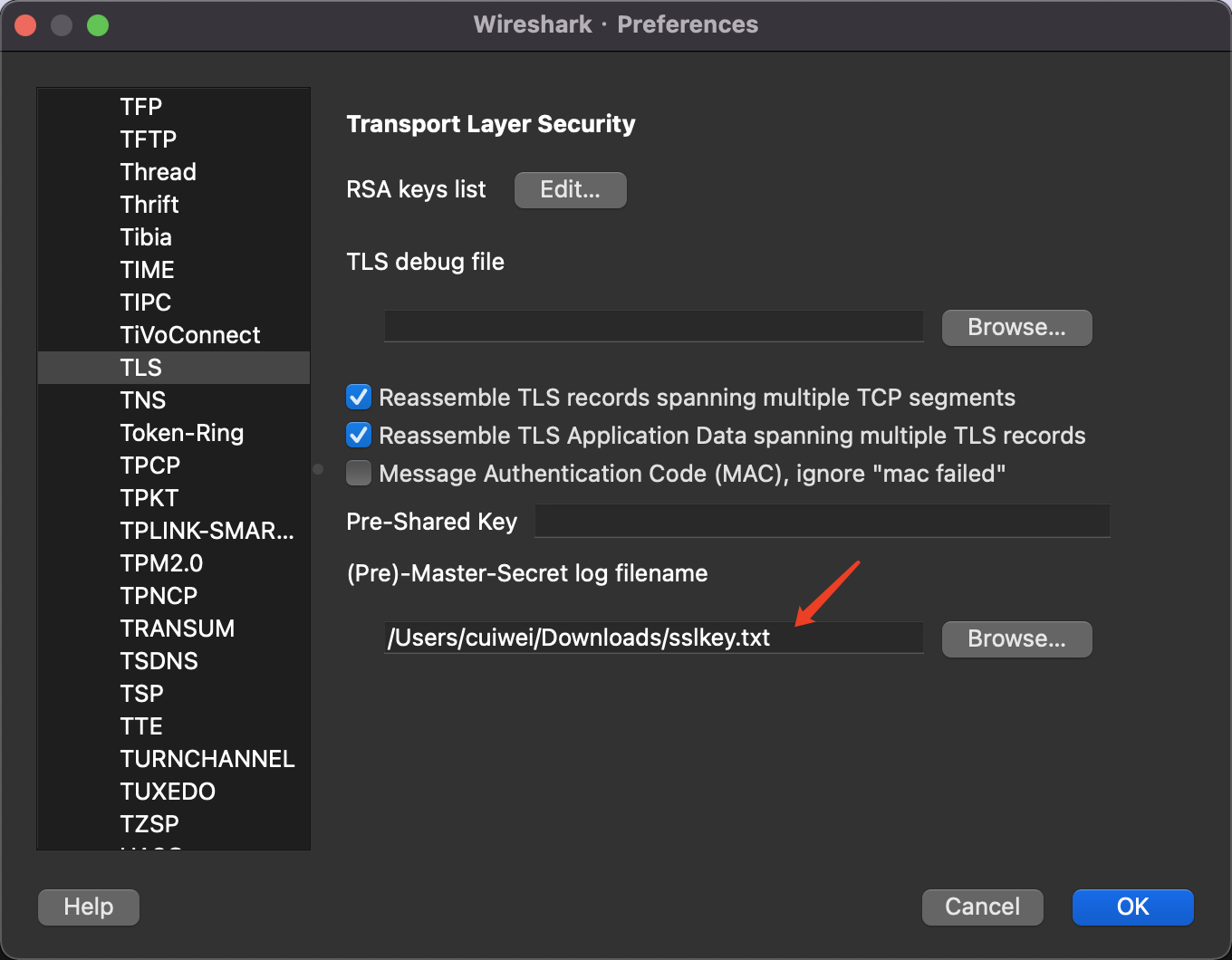The height and width of the screenshot is (960, 1232).
Task: Confirm preferences with OK
Action: pos(1133,907)
